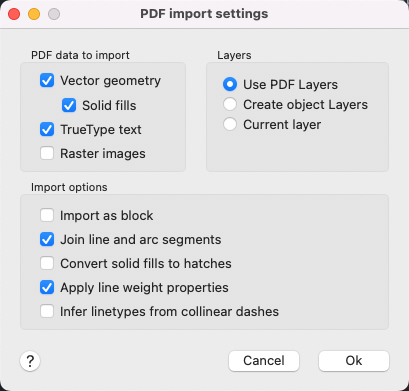Enable Raster images import
The height and width of the screenshot is (391, 409).
47,153
